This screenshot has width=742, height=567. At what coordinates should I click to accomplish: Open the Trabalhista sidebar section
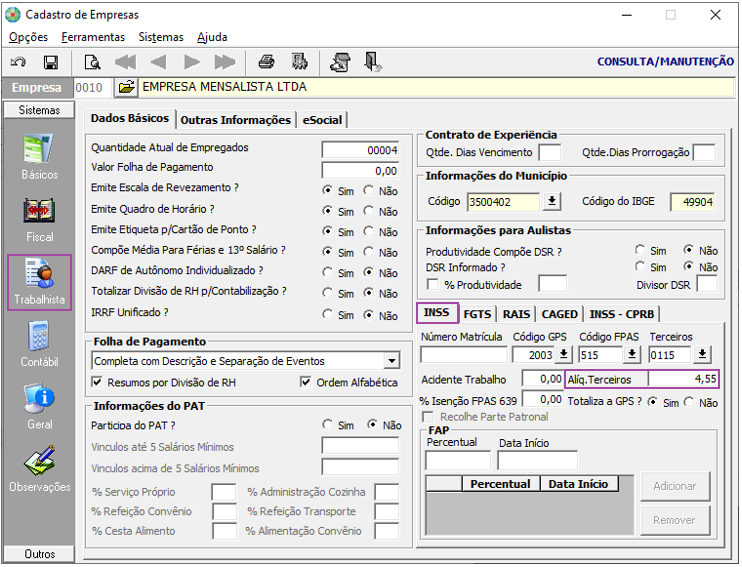pyautogui.click(x=39, y=283)
